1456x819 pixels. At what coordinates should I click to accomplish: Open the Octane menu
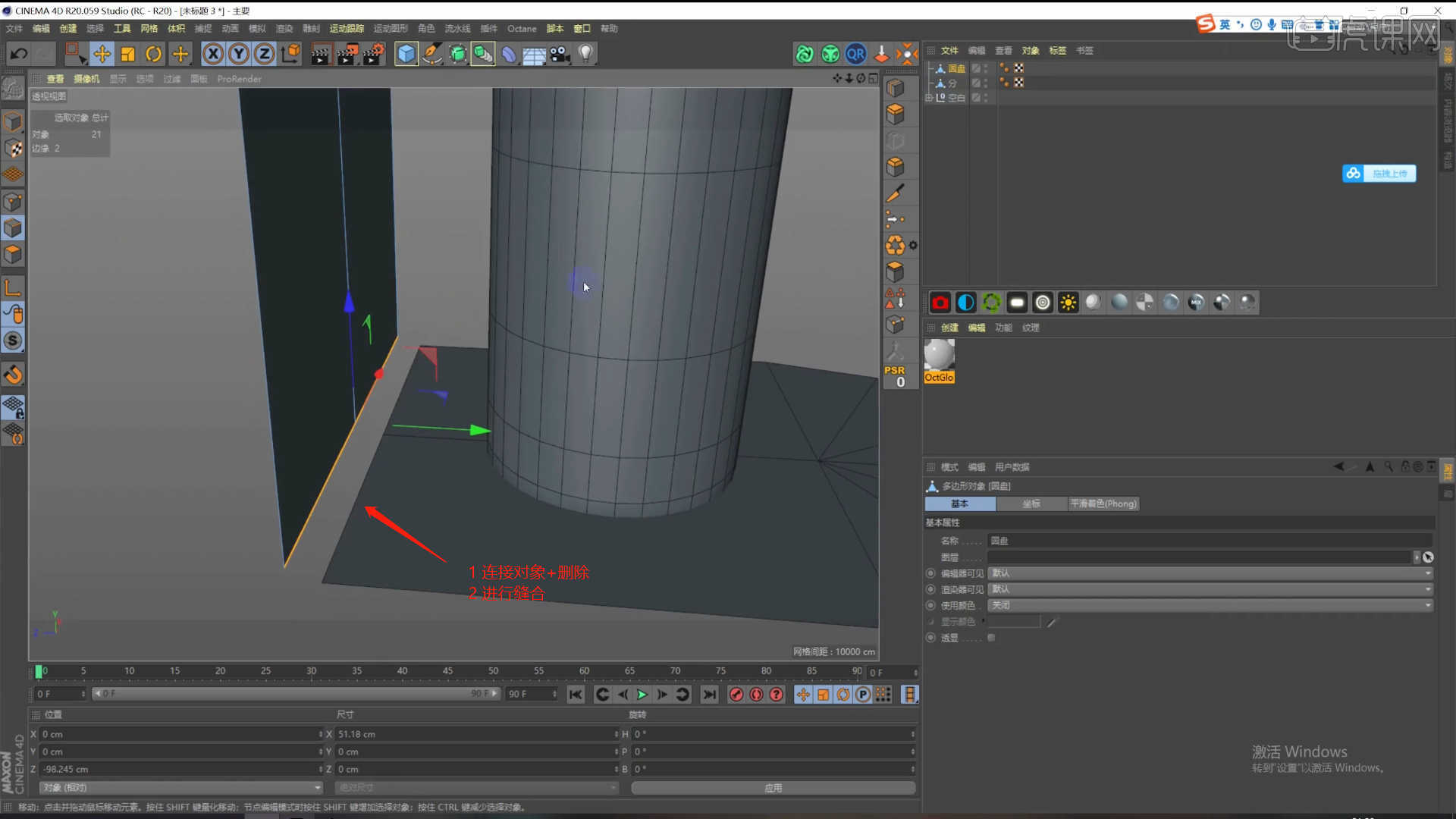pos(521,29)
